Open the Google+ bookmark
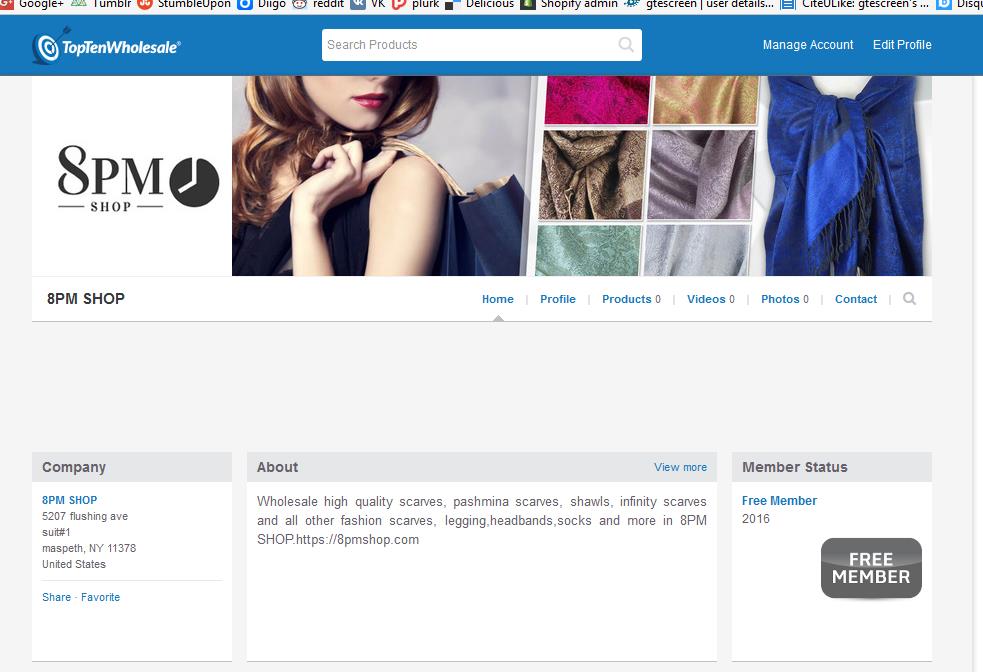This screenshot has width=983, height=672. point(32,4)
